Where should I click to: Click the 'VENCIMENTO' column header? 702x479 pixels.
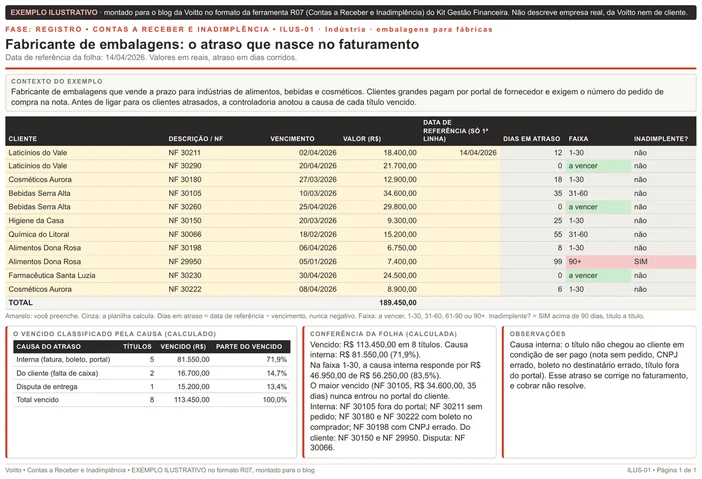click(292, 139)
